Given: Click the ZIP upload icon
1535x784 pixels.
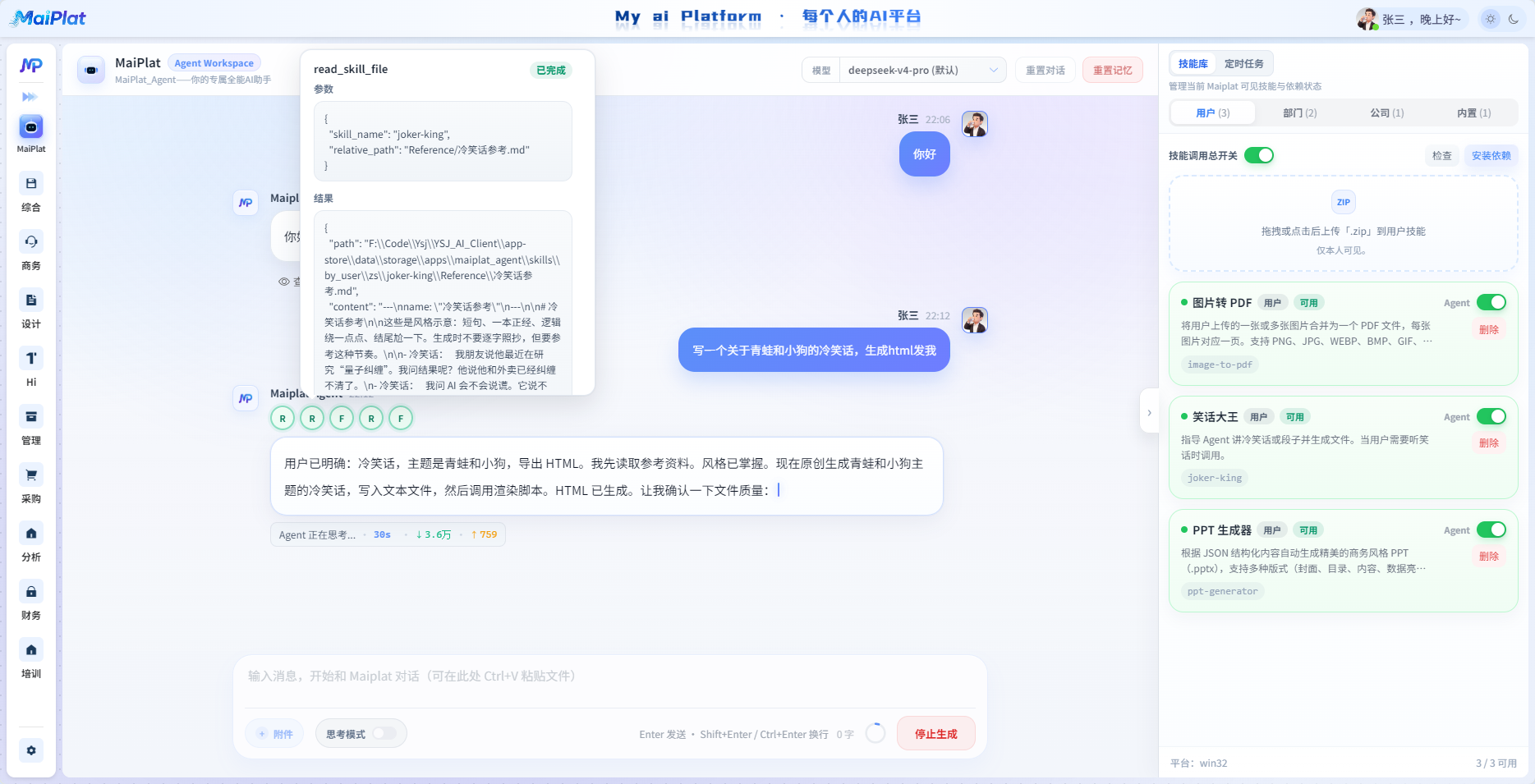Looking at the screenshot, I should click(x=1344, y=202).
